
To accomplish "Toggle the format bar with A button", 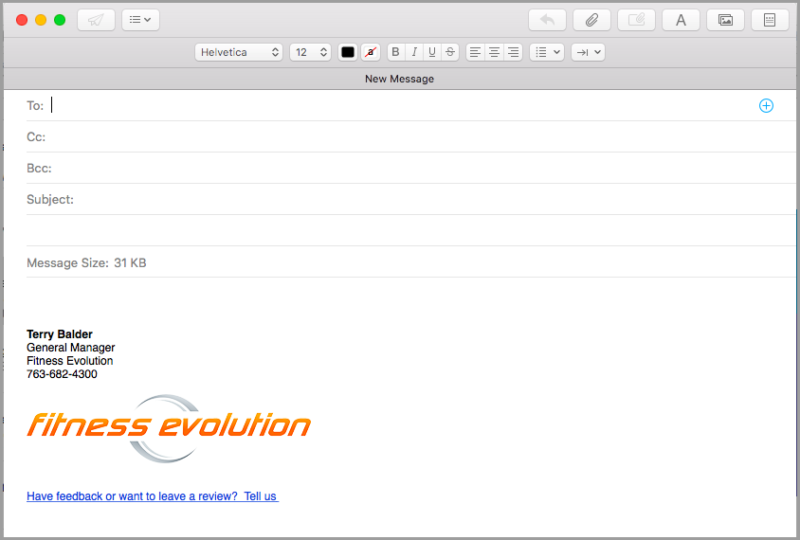I will point(681,20).
